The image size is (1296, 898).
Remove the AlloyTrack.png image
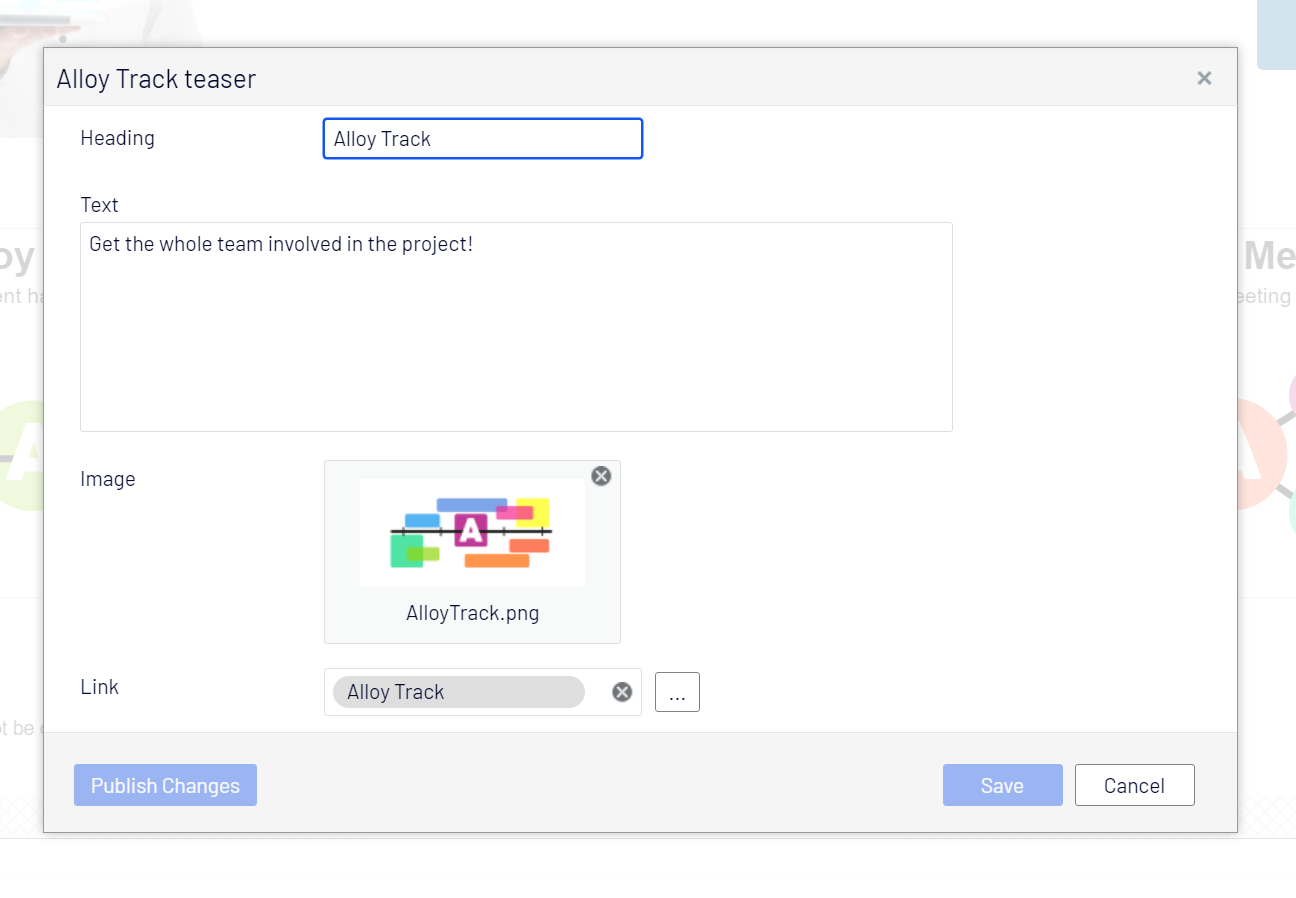point(601,476)
